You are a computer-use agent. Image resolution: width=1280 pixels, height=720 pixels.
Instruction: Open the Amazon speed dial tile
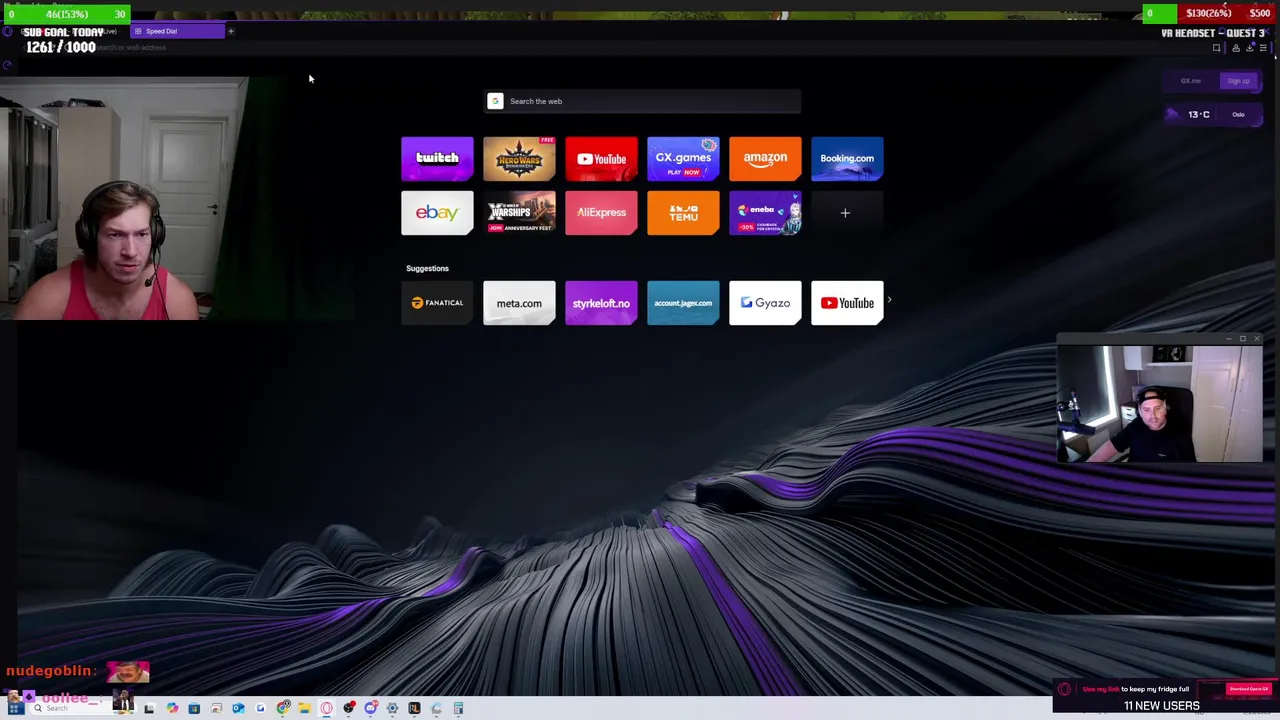pyautogui.click(x=765, y=158)
